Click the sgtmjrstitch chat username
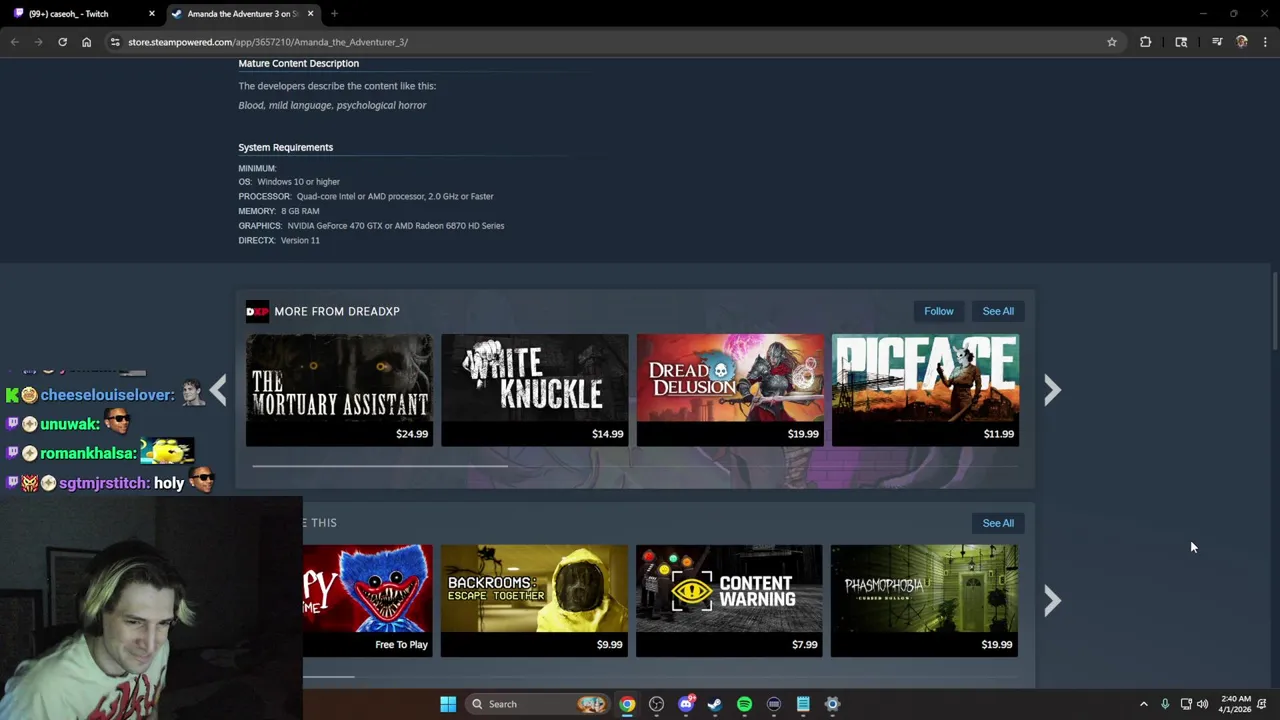Viewport: 1280px width, 720px height. tap(103, 483)
